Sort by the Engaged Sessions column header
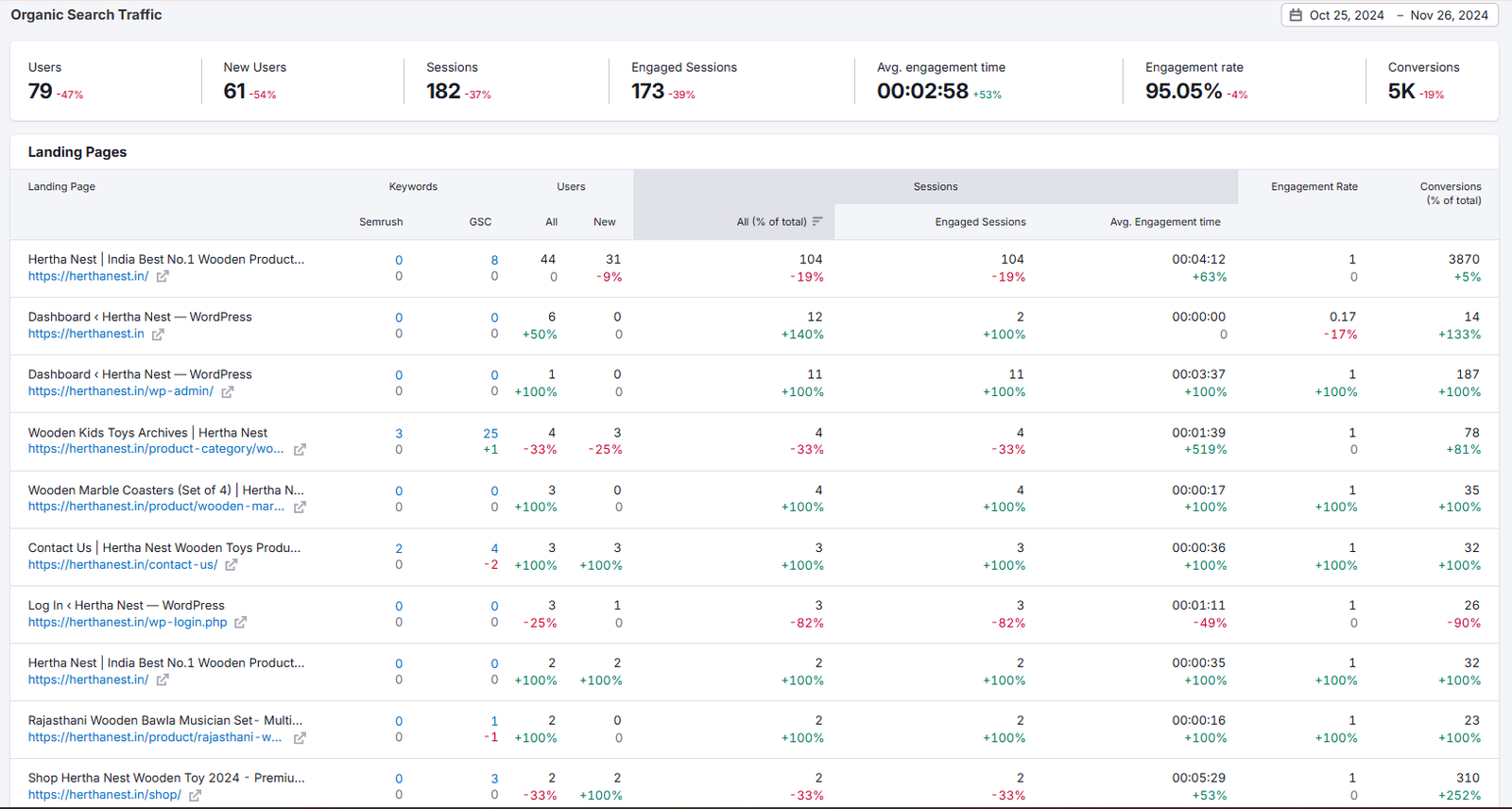This screenshot has width=1512, height=809. 980,222
